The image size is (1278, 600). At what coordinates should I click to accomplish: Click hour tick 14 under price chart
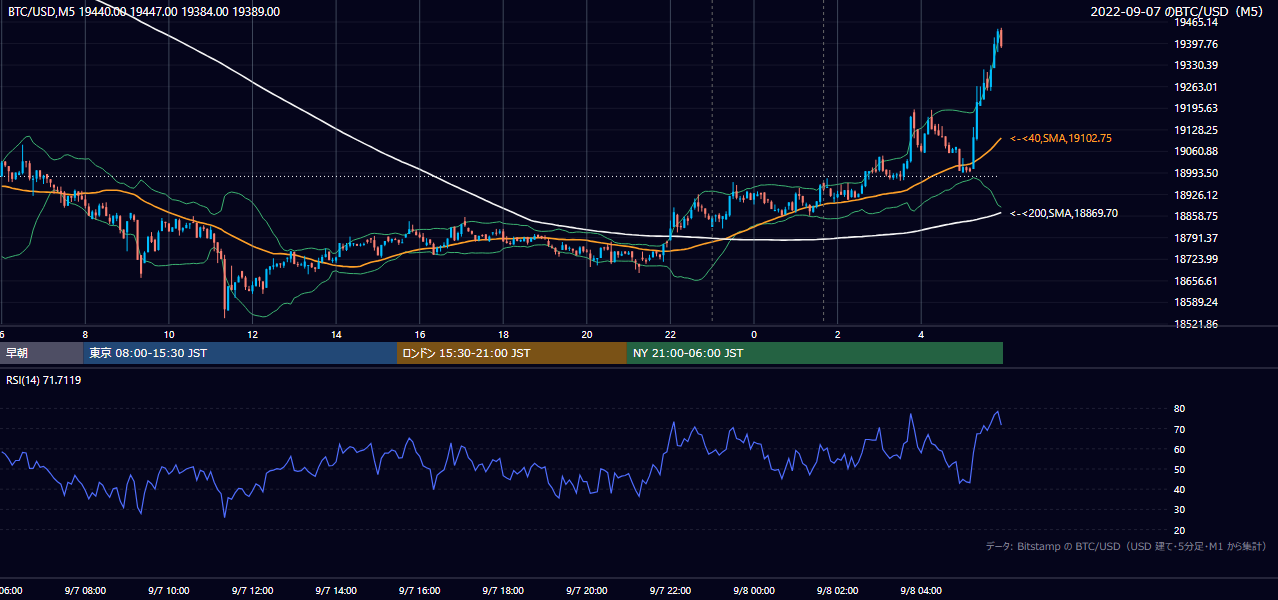pyautogui.click(x=336, y=334)
